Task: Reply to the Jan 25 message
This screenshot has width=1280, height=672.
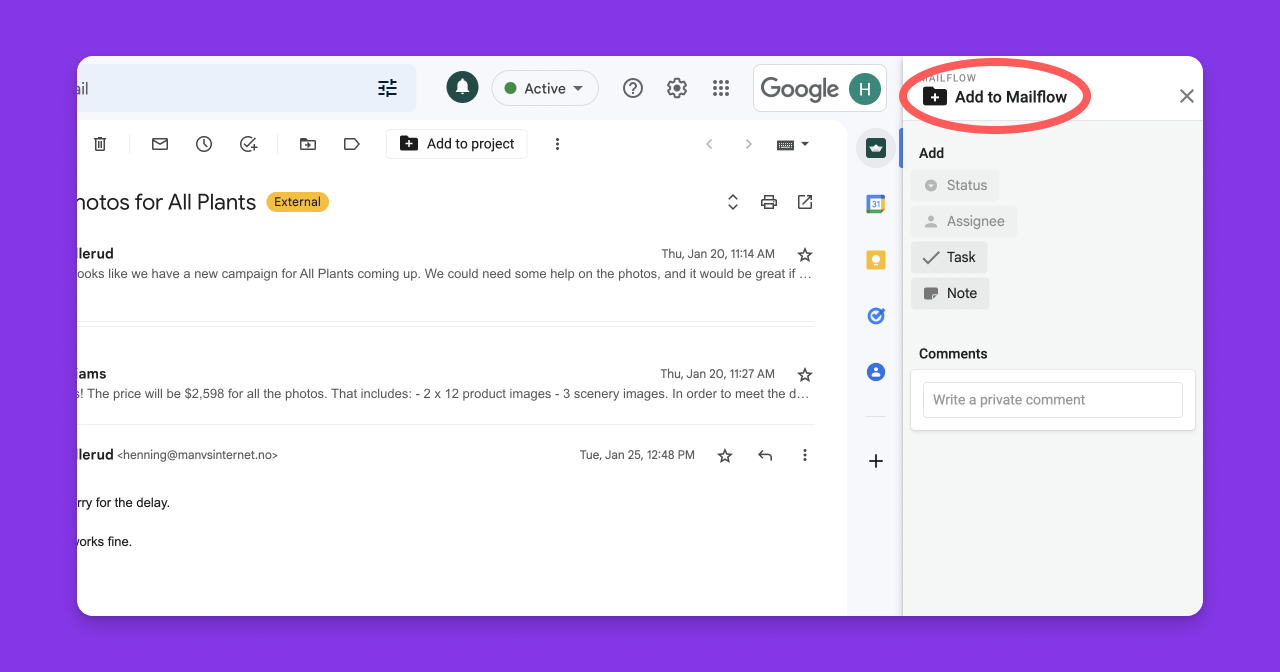Action: 765,455
